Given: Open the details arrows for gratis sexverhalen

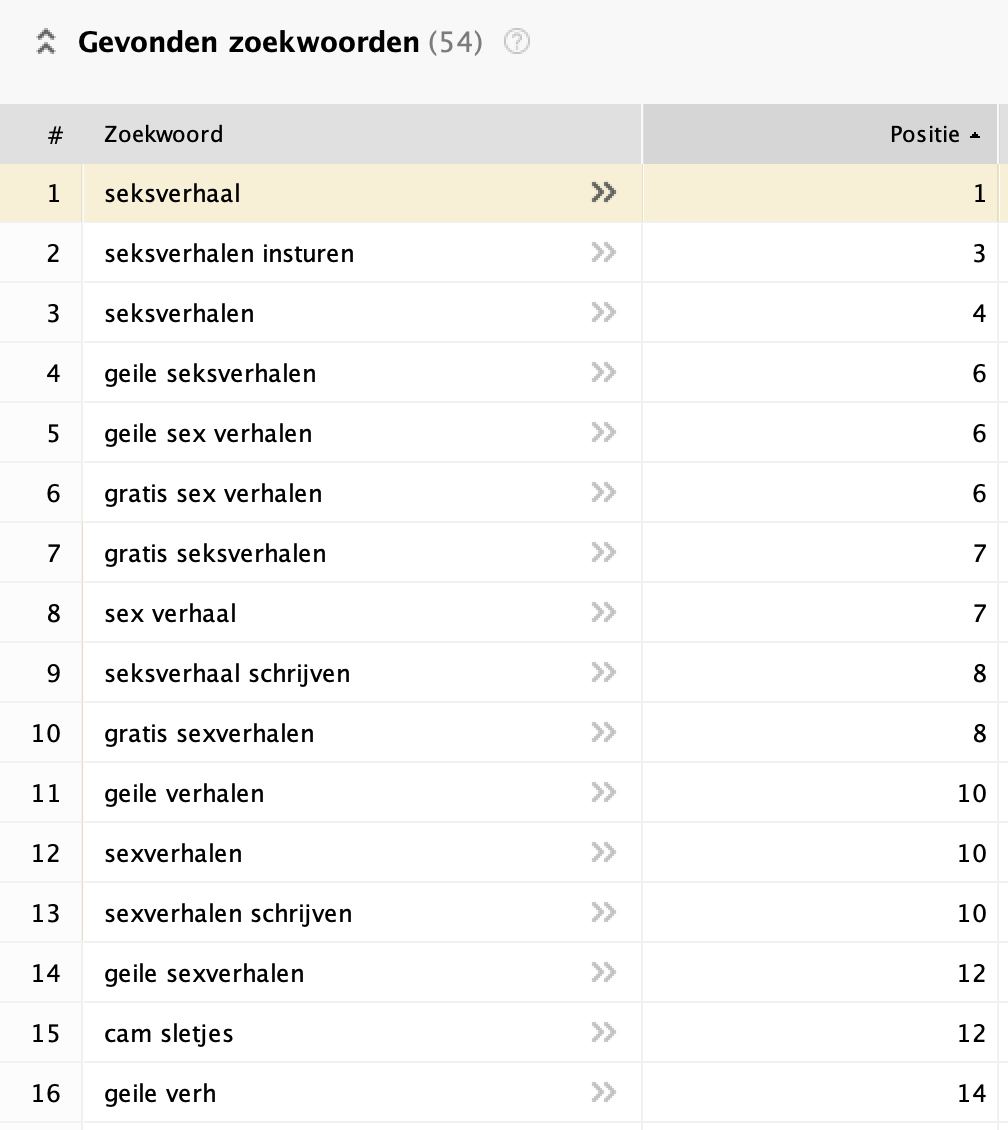Looking at the screenshot, I should pyautogui.click(x=604, y=732).
